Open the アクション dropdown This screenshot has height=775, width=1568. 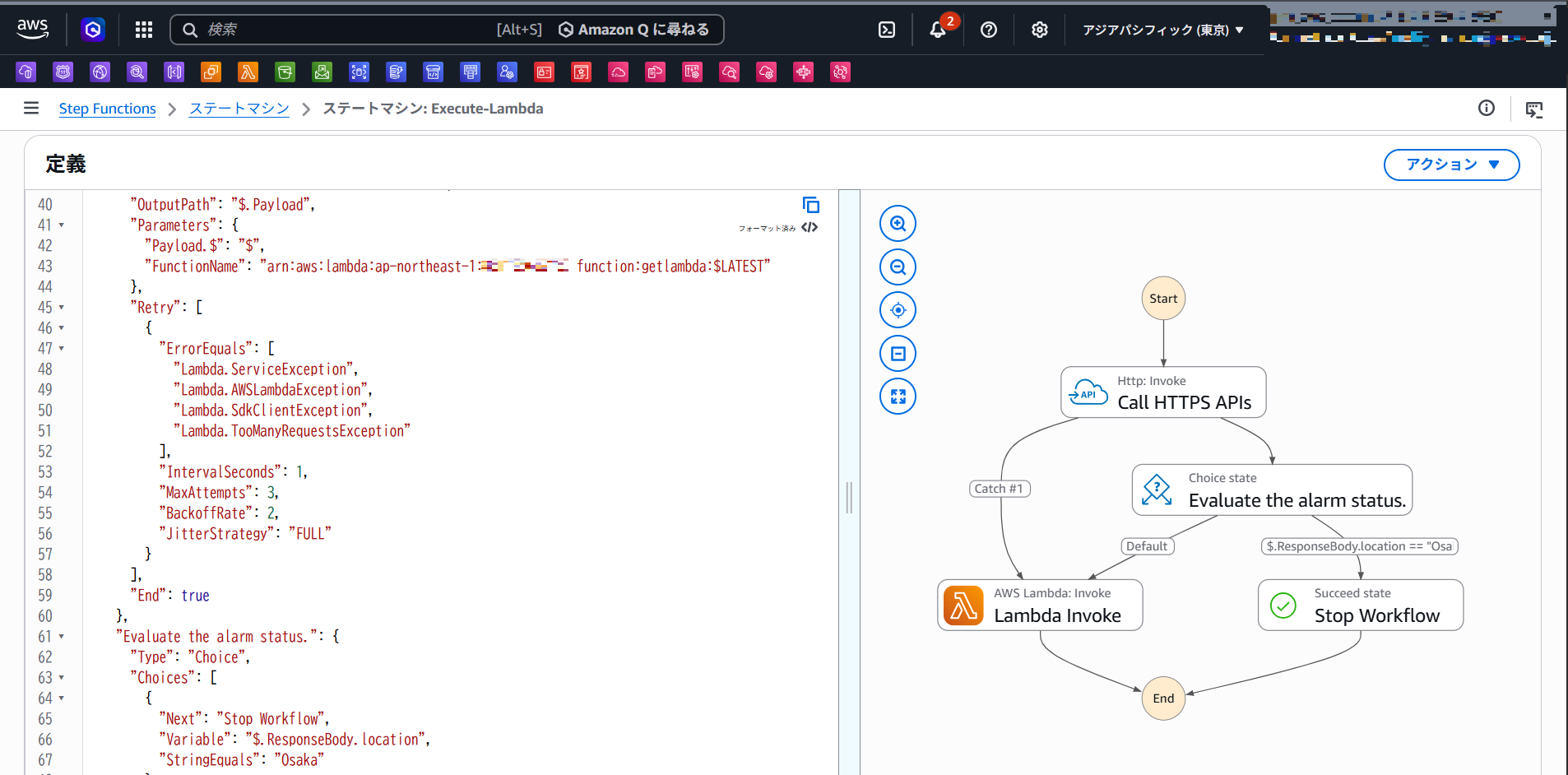(1450, 165)
